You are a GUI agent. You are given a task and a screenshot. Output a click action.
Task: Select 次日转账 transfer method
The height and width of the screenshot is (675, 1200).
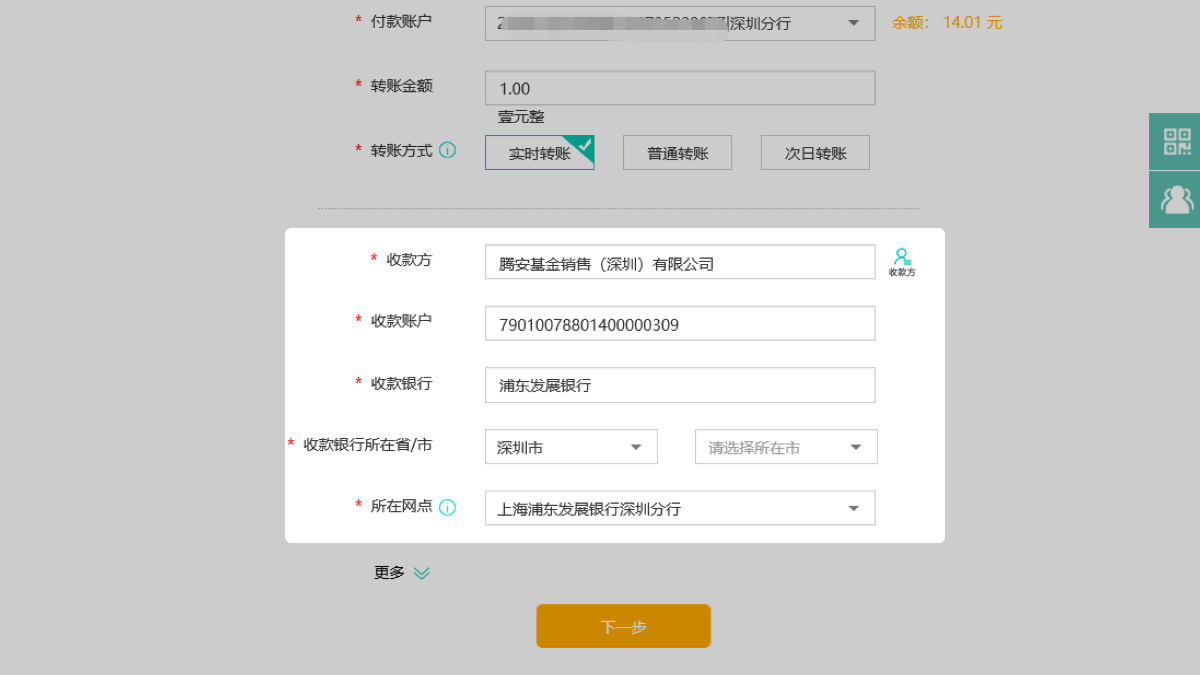(814, 153)
